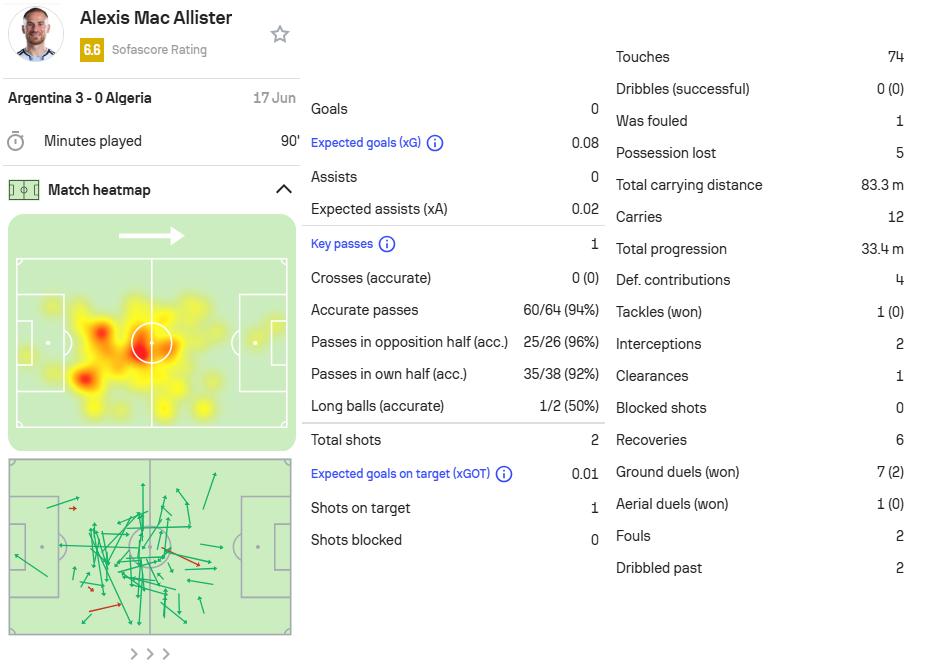Follow the Expected goals on target (xGOT) link
925x672 pixels.
(x=400, y=474)
